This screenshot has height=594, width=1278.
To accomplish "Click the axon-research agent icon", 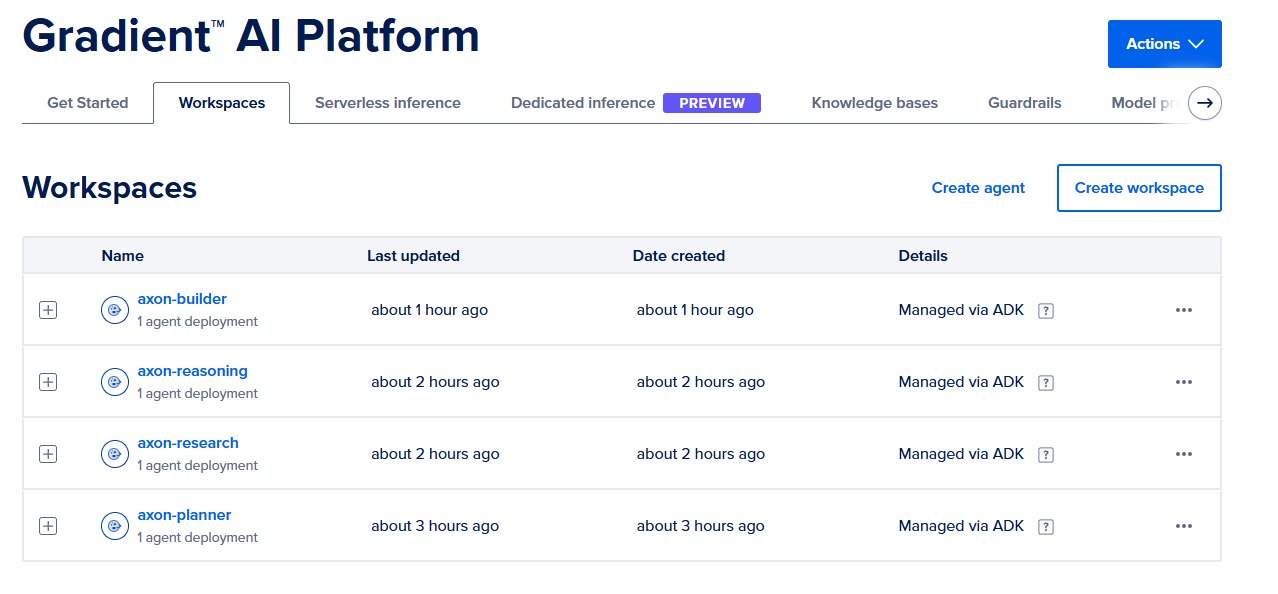I will click(x=115, y=454).
